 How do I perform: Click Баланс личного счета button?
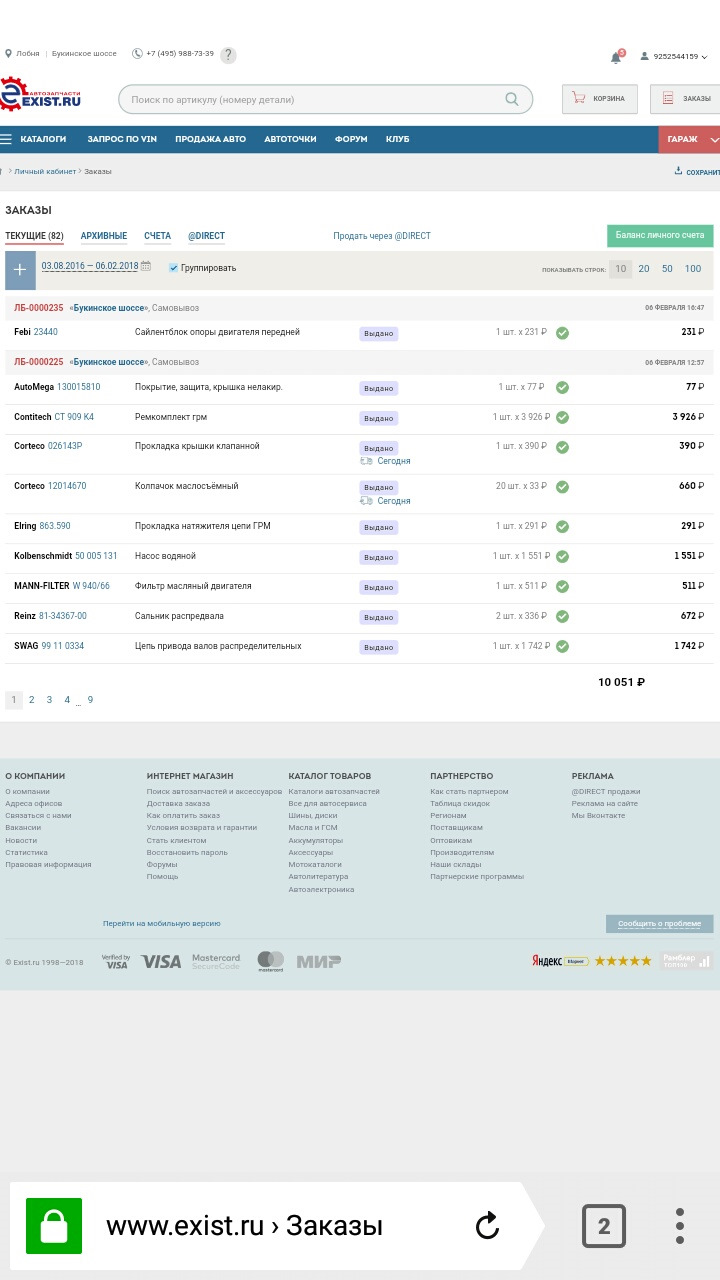(660, 235)
